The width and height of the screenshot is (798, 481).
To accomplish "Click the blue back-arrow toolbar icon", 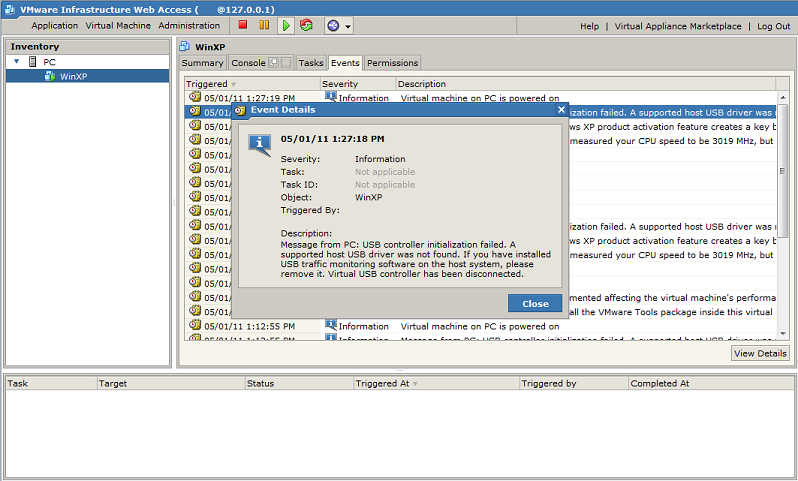I will point(333,25).
